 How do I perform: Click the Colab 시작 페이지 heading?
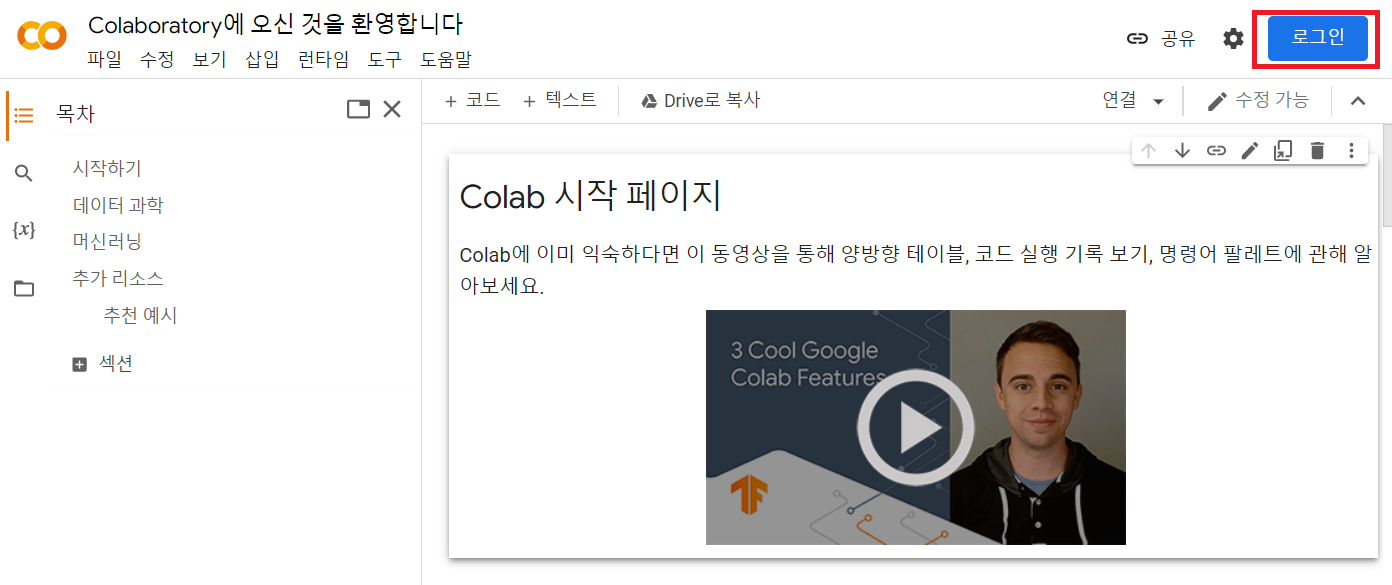590,196
